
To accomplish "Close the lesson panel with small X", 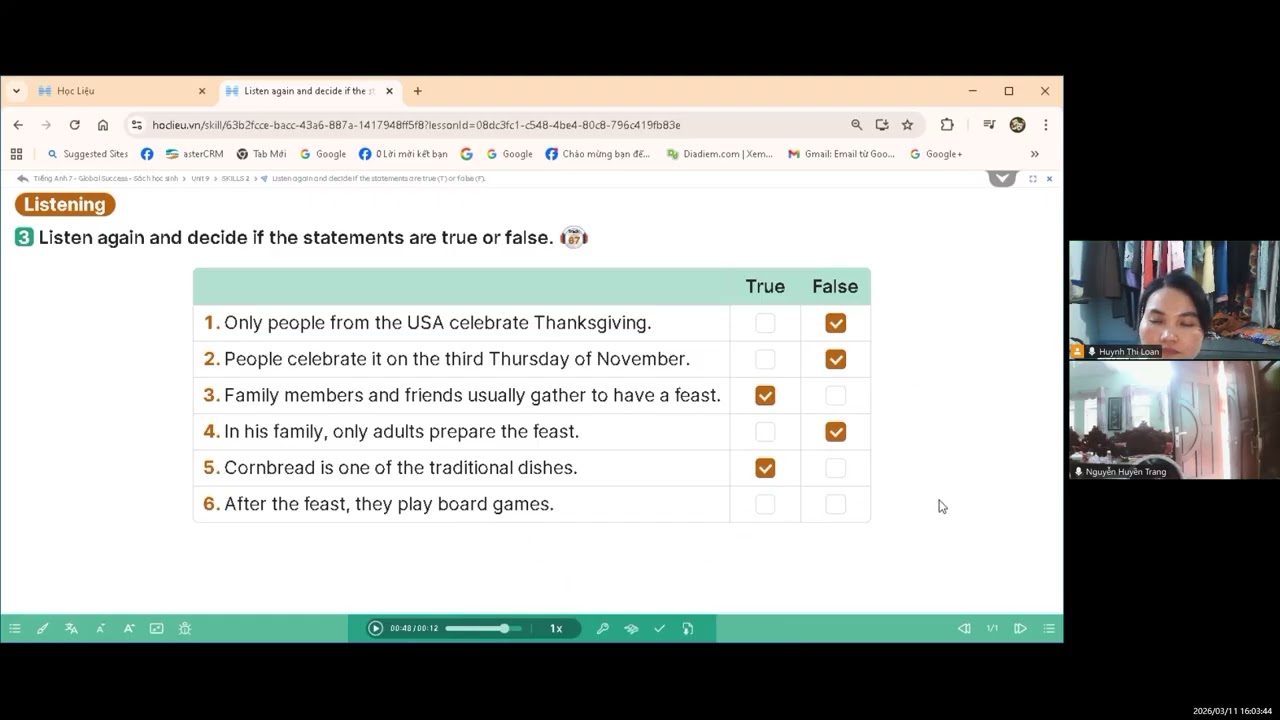I will coord(1049,179).
